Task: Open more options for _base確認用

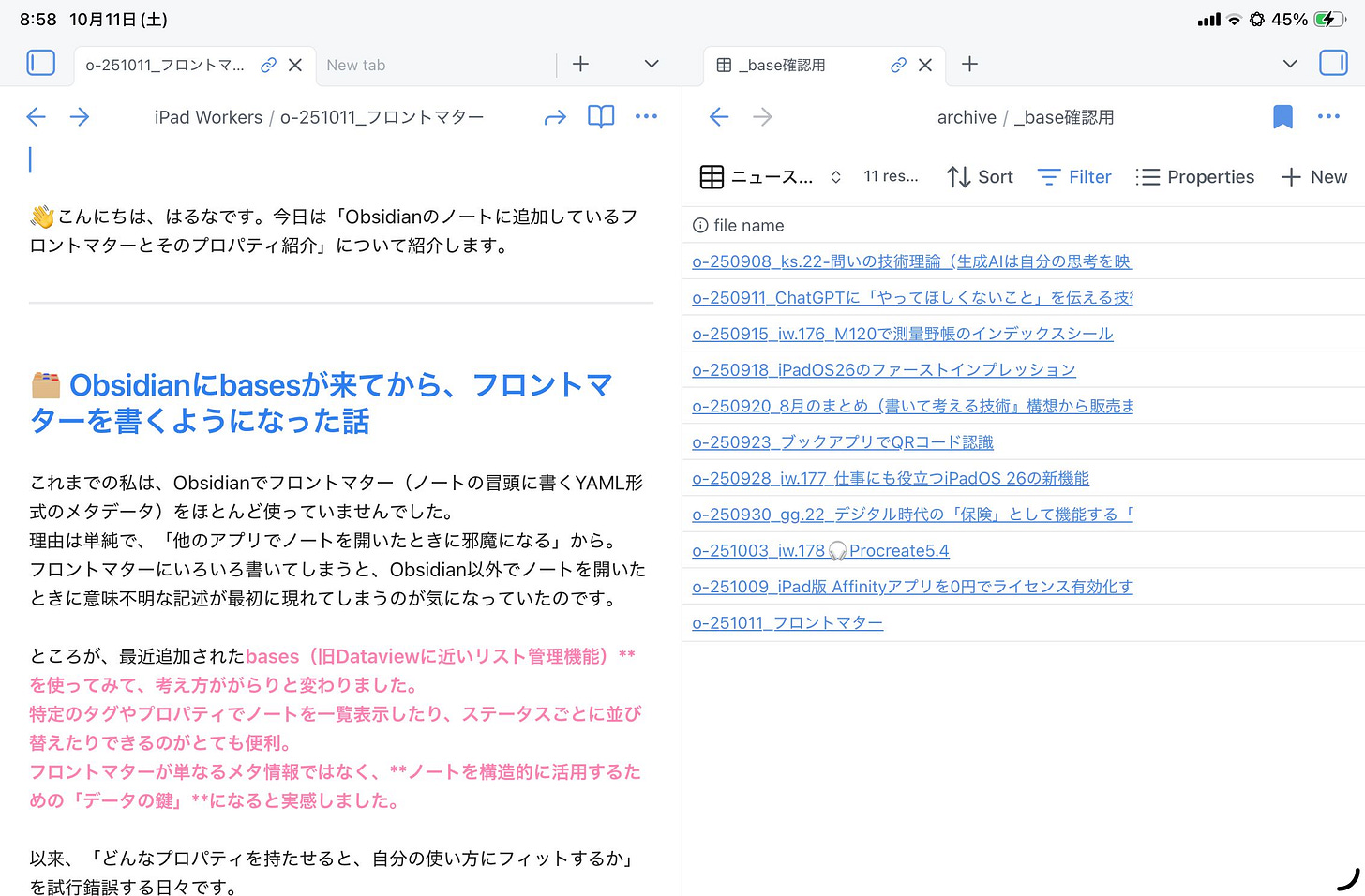Action: [x=1328, y=116]
